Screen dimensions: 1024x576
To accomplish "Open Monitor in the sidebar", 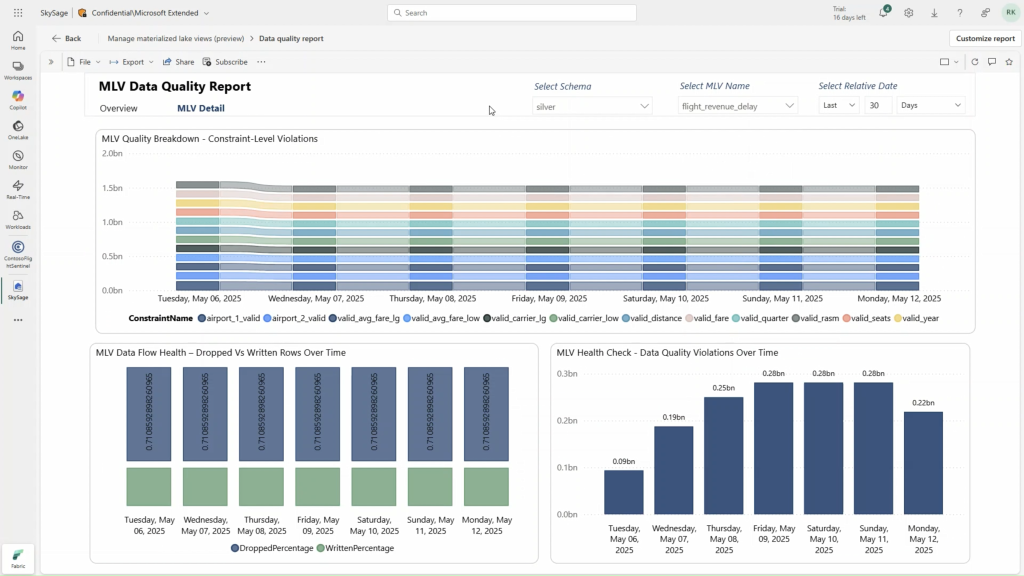I will [x=18, y=160].
